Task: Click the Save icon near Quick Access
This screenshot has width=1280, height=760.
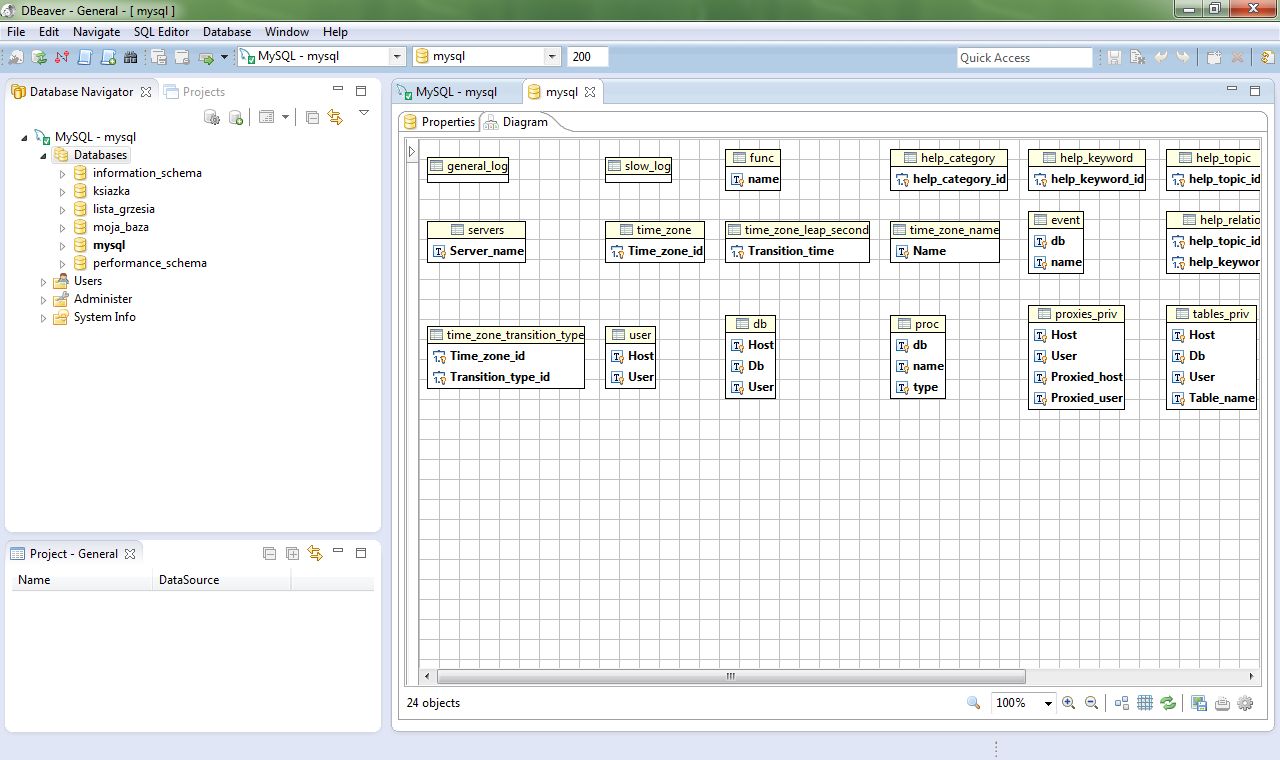Action: coord(1114,57)
